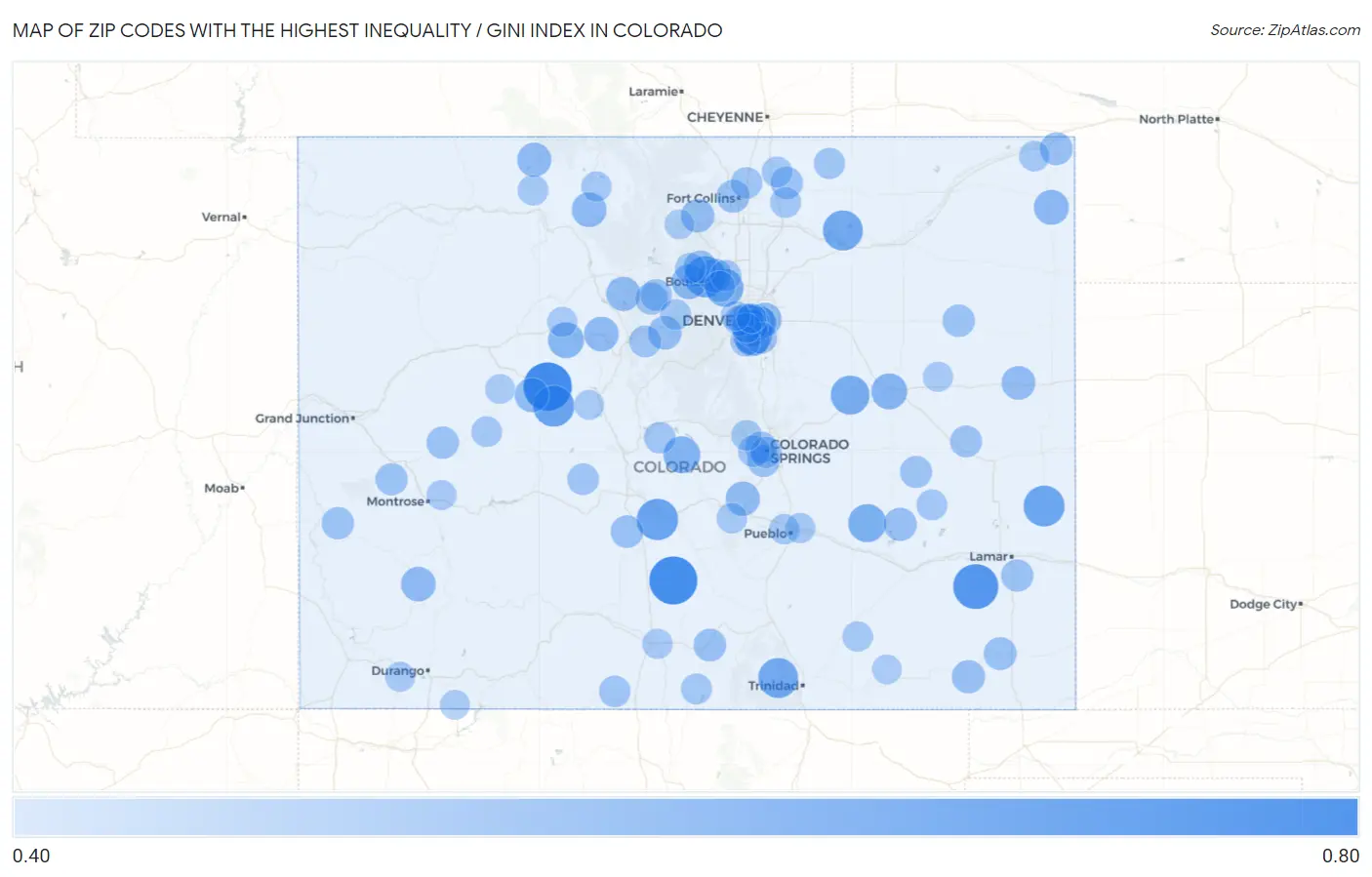Click the Montrose city label
Viewport: 1372px width, 877px height.
click(x=397, y=501)
